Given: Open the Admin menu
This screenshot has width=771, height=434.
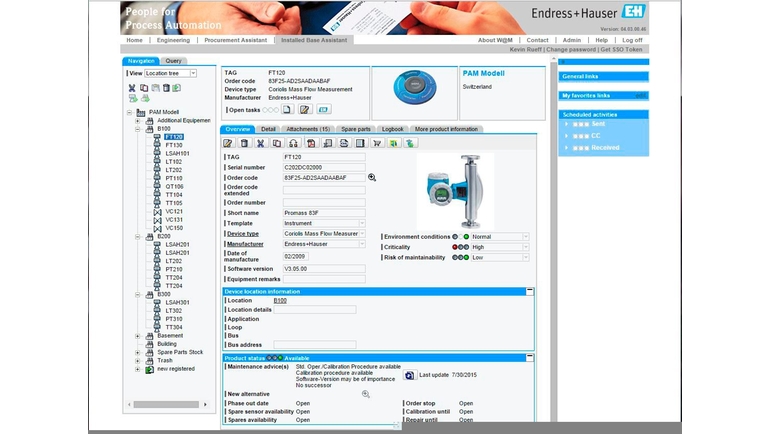Looking at the screenshot, I should [x=572, y=40].
